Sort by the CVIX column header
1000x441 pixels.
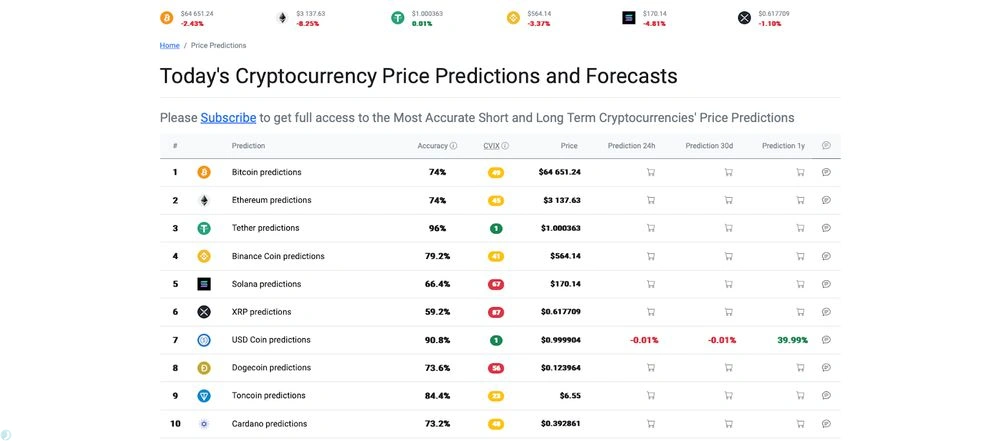coord(491,146)
